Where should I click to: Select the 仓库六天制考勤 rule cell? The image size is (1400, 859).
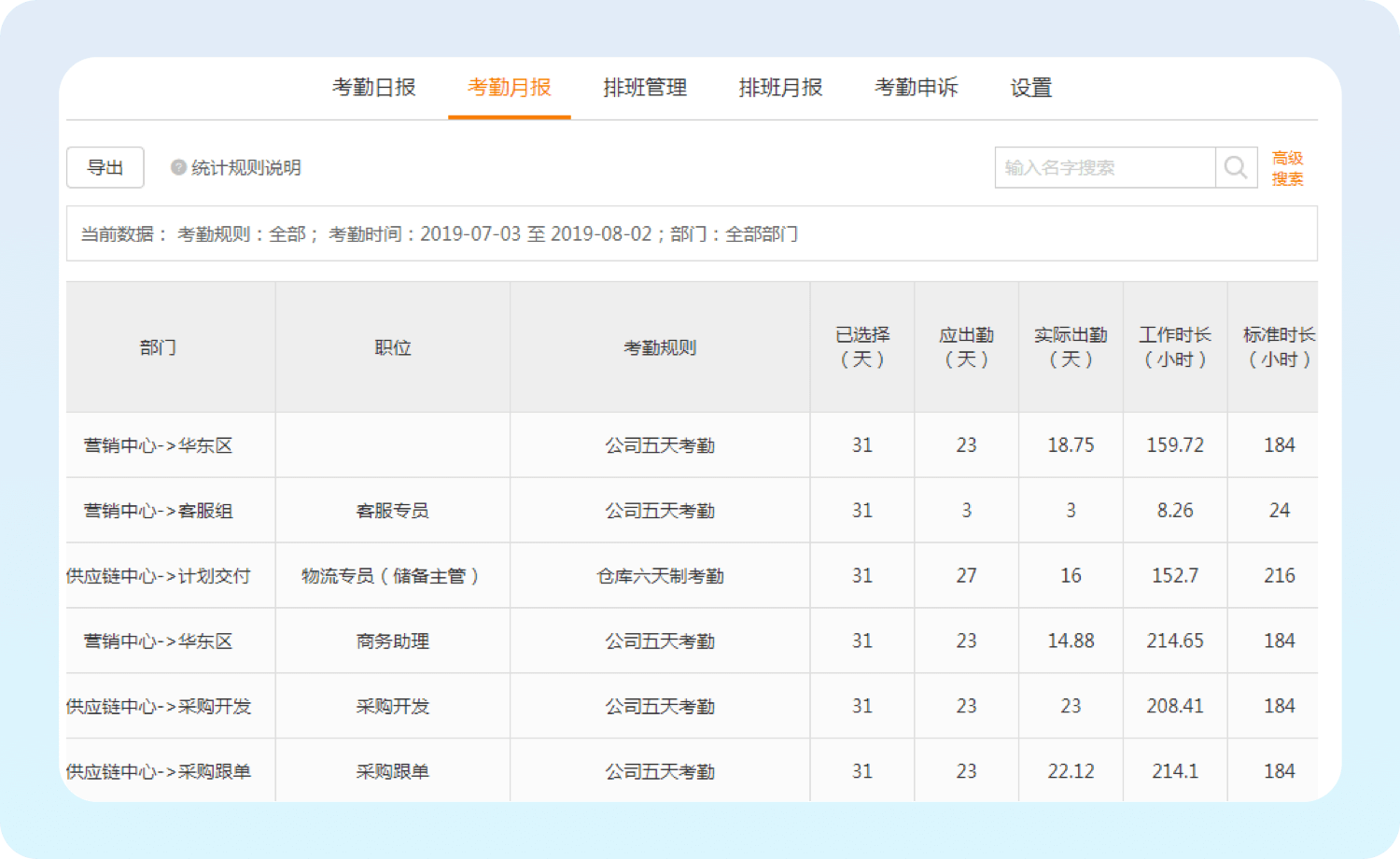(x=660, y=576)
